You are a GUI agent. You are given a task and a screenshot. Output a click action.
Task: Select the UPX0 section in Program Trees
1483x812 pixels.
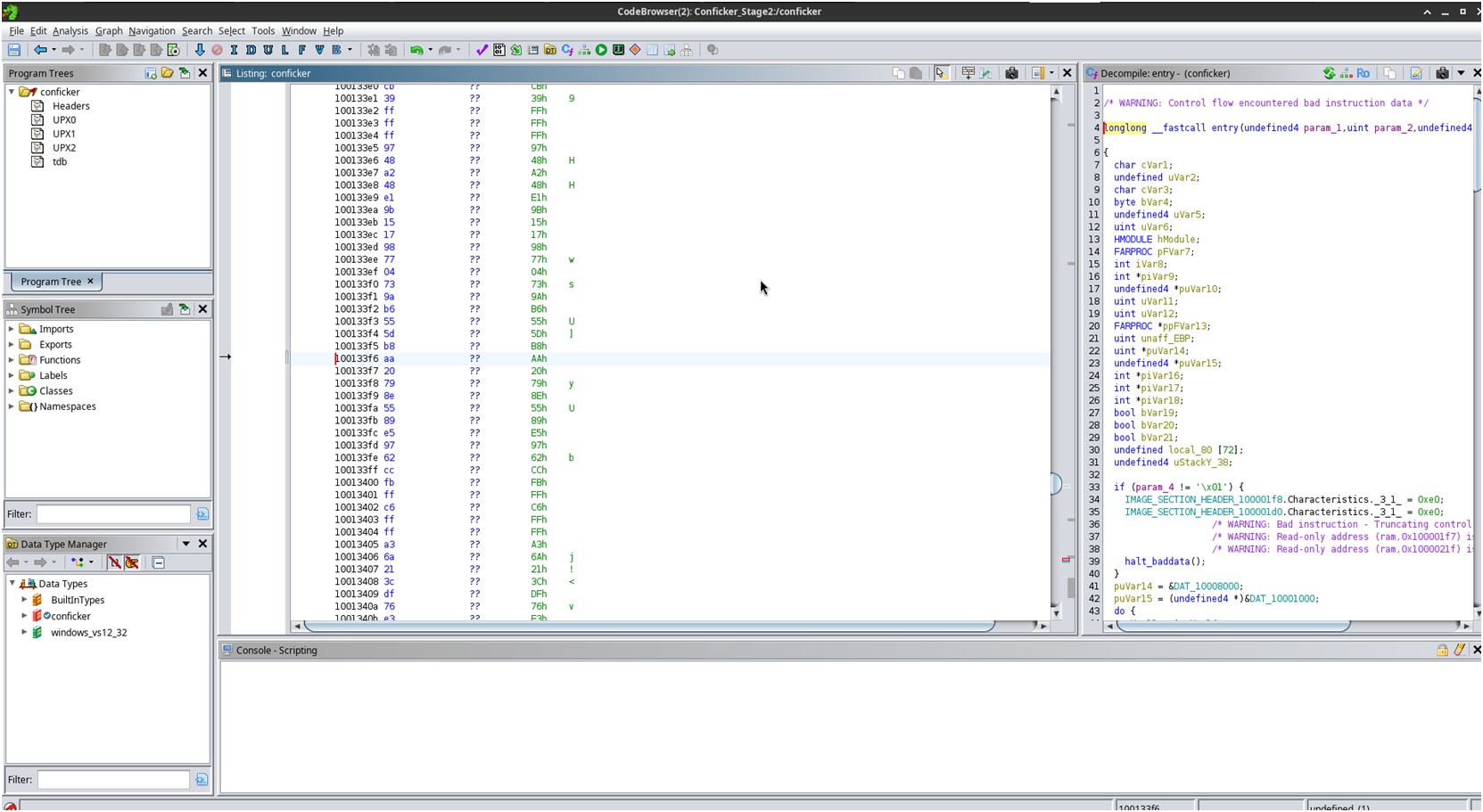64,119
